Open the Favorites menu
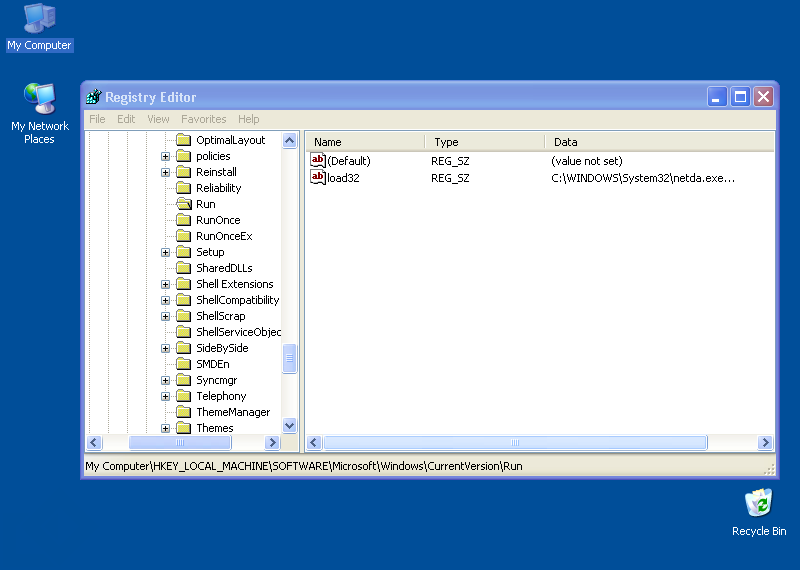This screenshot has height=570, width=800. pos(204,119)
